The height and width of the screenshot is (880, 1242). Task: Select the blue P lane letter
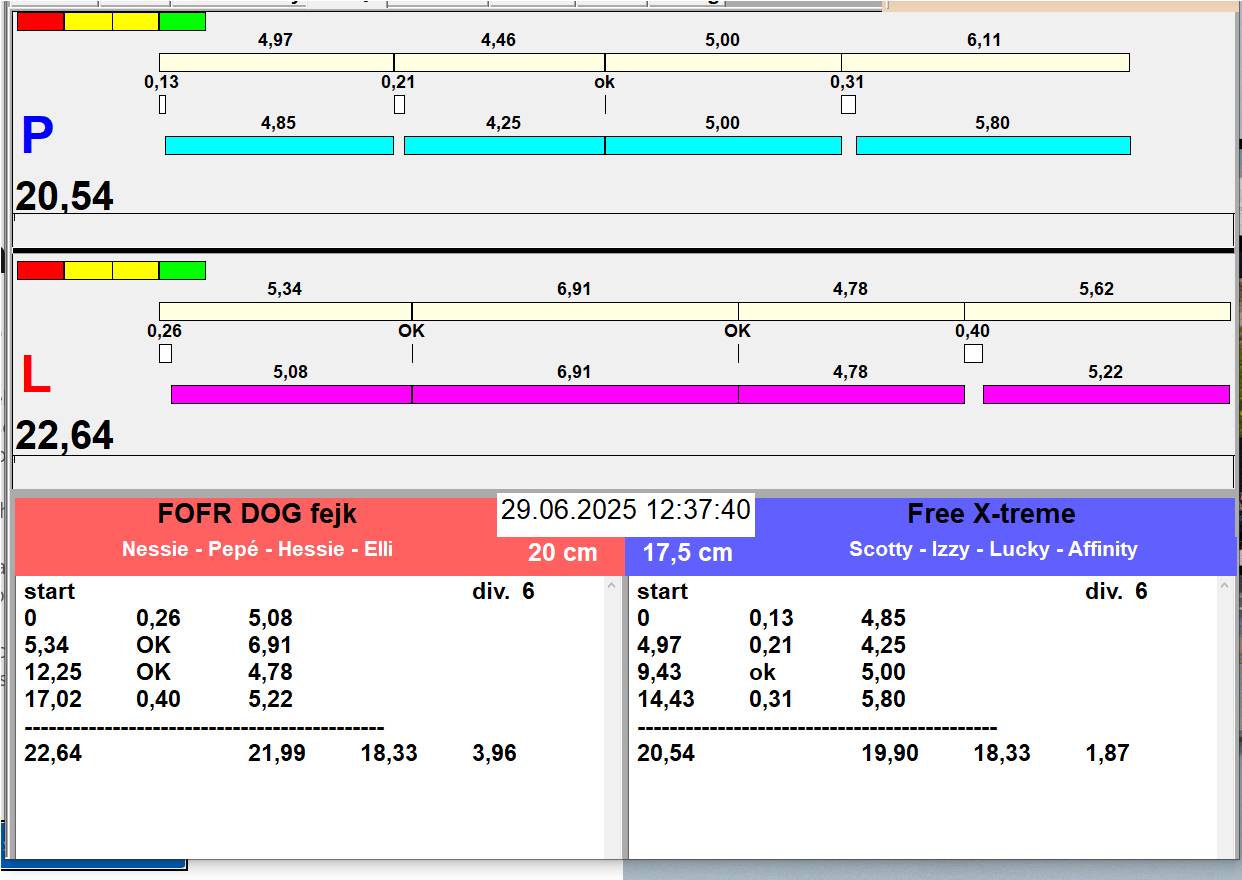pos(37,137)
